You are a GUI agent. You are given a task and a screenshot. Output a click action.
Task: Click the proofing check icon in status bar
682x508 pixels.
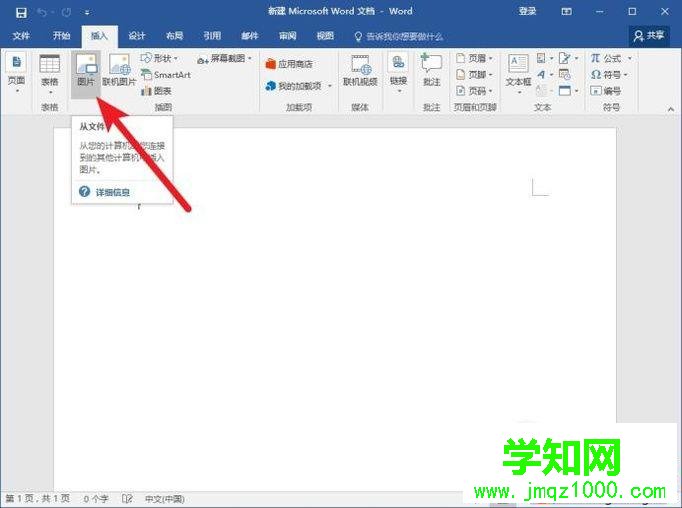[127, 498]
